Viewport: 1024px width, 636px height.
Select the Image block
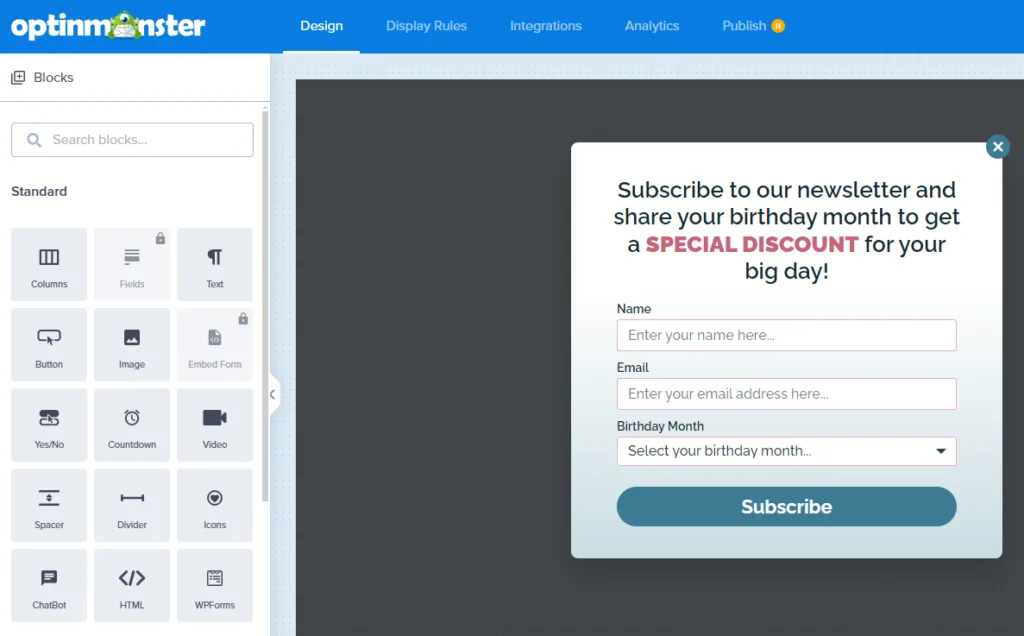132,345
